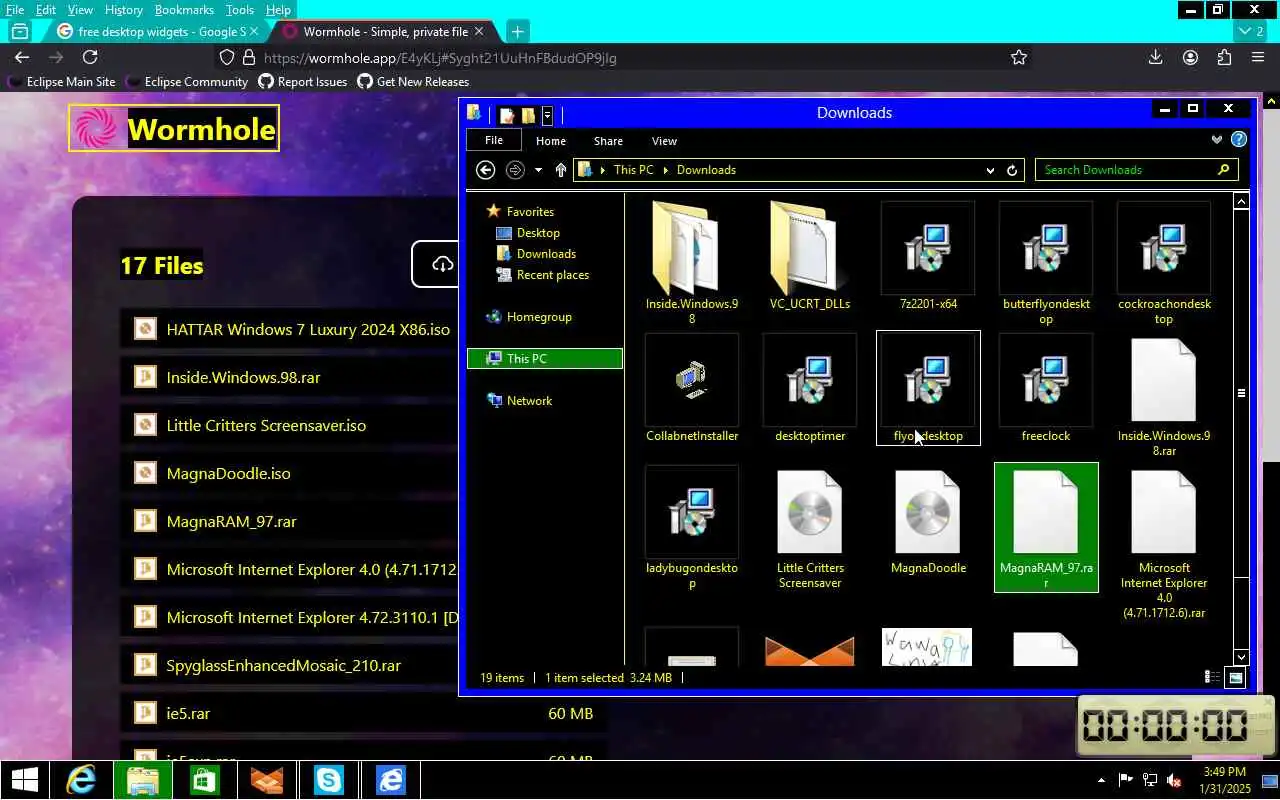Open Firefox History menu

click(x=124, y=10)
